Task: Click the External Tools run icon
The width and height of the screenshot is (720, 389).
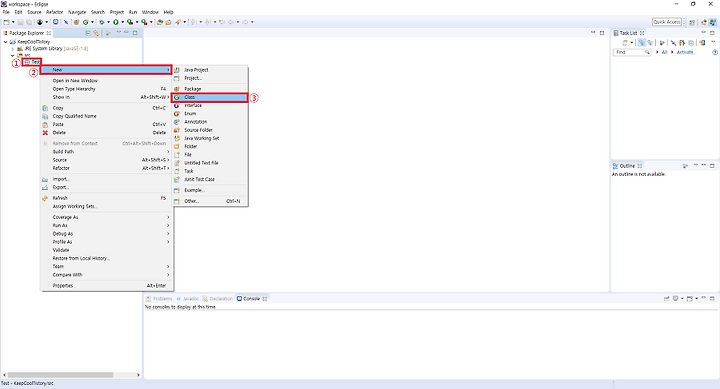Action: coord(144,22)
